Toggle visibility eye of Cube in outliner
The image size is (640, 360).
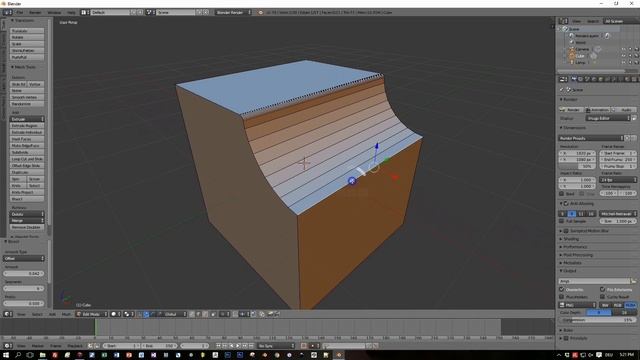(x=623, y=56)
